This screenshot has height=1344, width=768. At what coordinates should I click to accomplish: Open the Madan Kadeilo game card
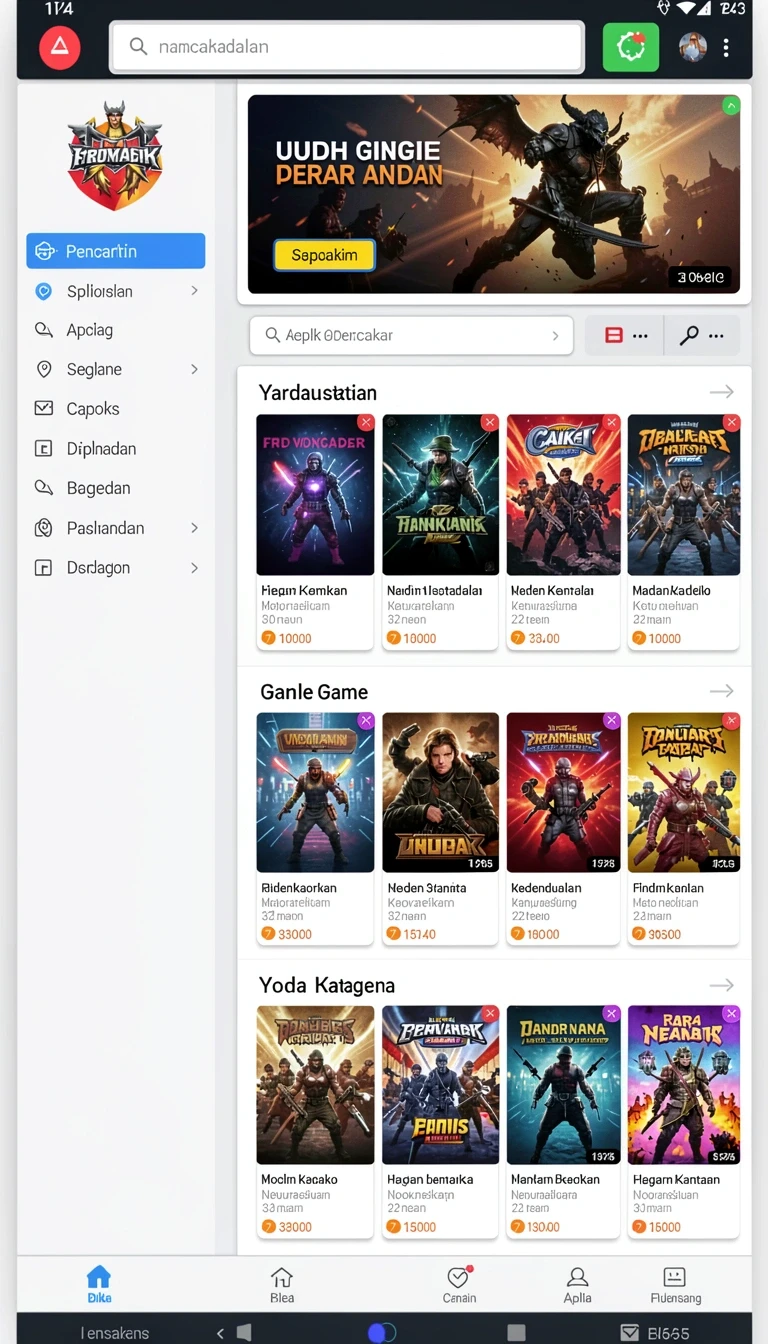point(684,532)
